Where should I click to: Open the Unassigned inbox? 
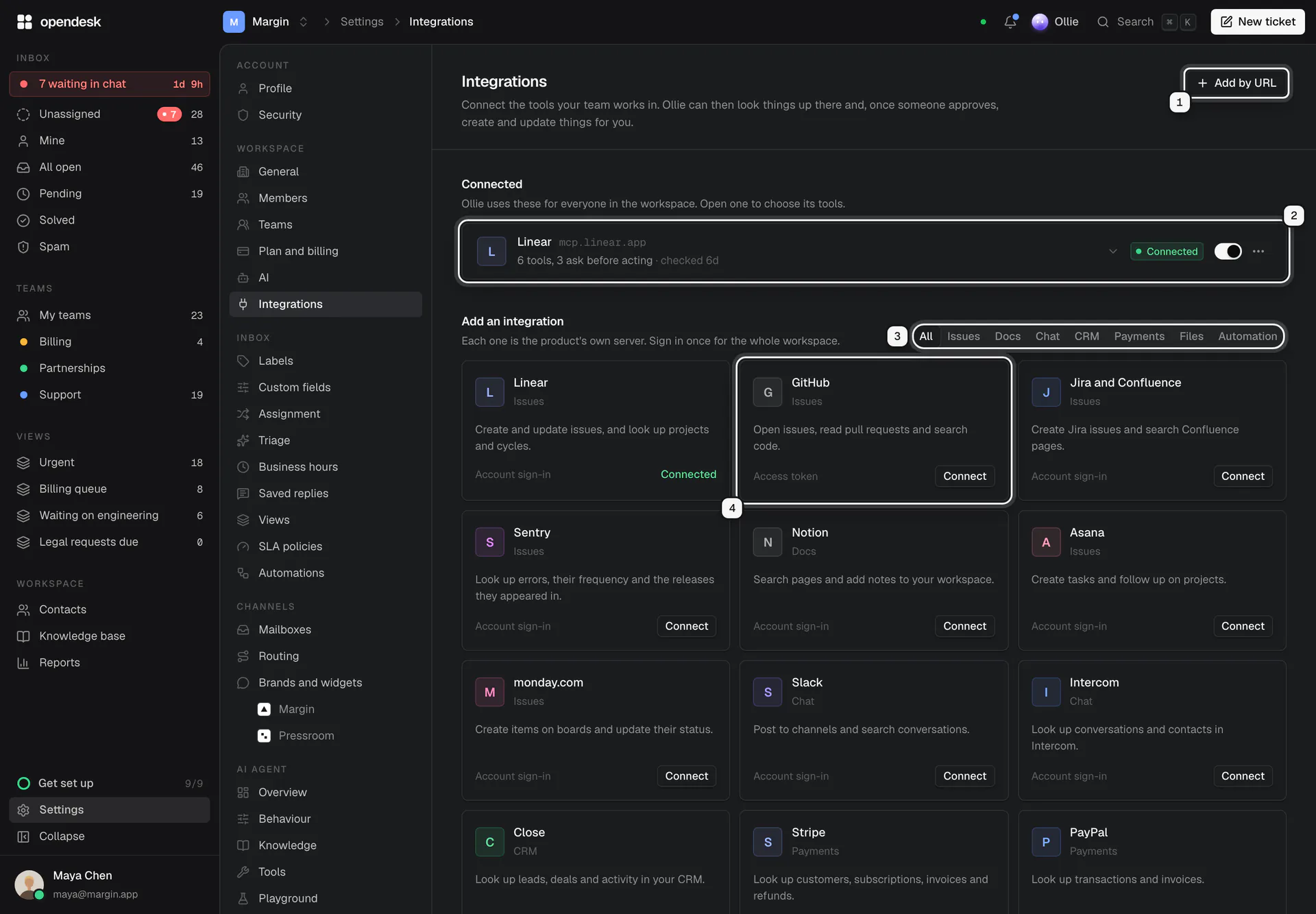(x=110, y=115)
